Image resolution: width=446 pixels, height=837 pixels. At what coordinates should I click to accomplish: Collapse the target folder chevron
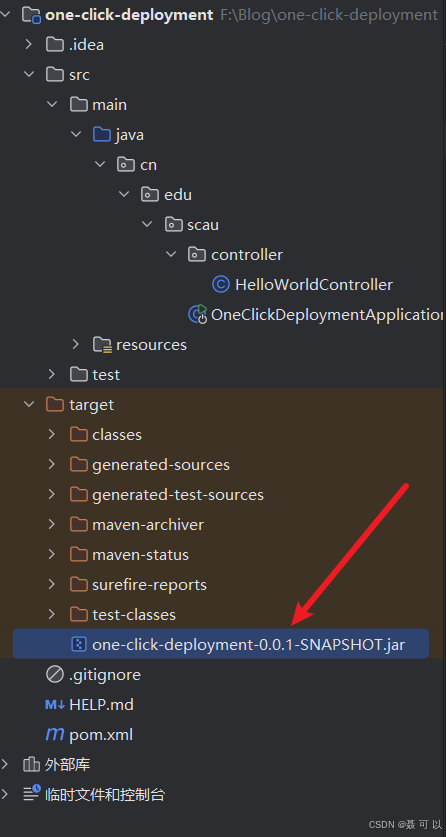[28, 405]
